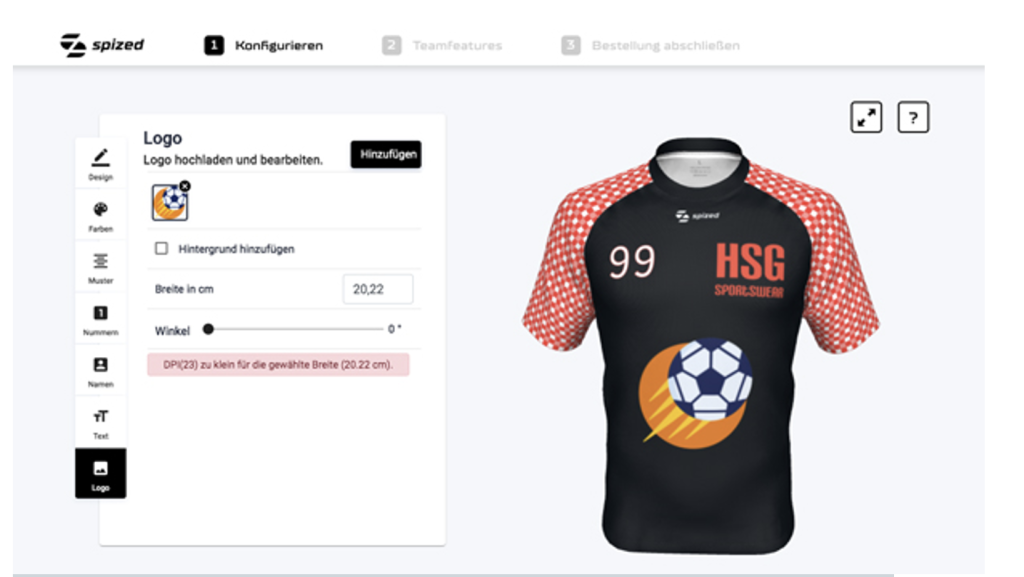The width and height of the screenshot is (1024, 577).
Task: Remove the uploaded soccer ball logo
Action: (185, 186)
